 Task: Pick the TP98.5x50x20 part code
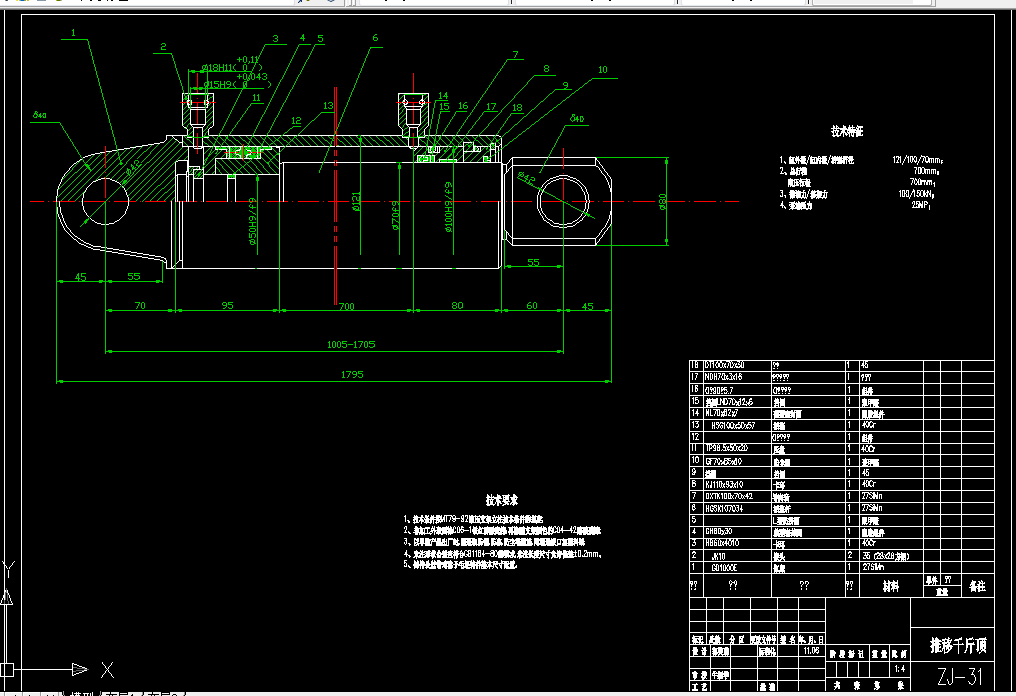(726, 448)
